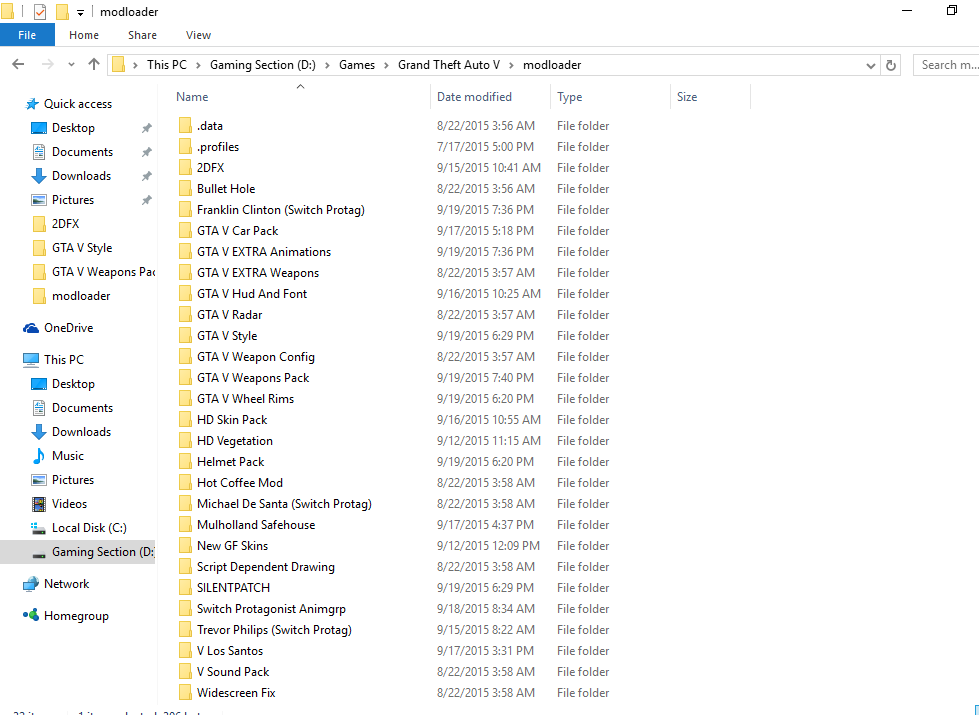Viewport: 979px width, 715px height.
Task: Click 'Grand Theft Auto V' breadcrumb
Action: [449, 65]
